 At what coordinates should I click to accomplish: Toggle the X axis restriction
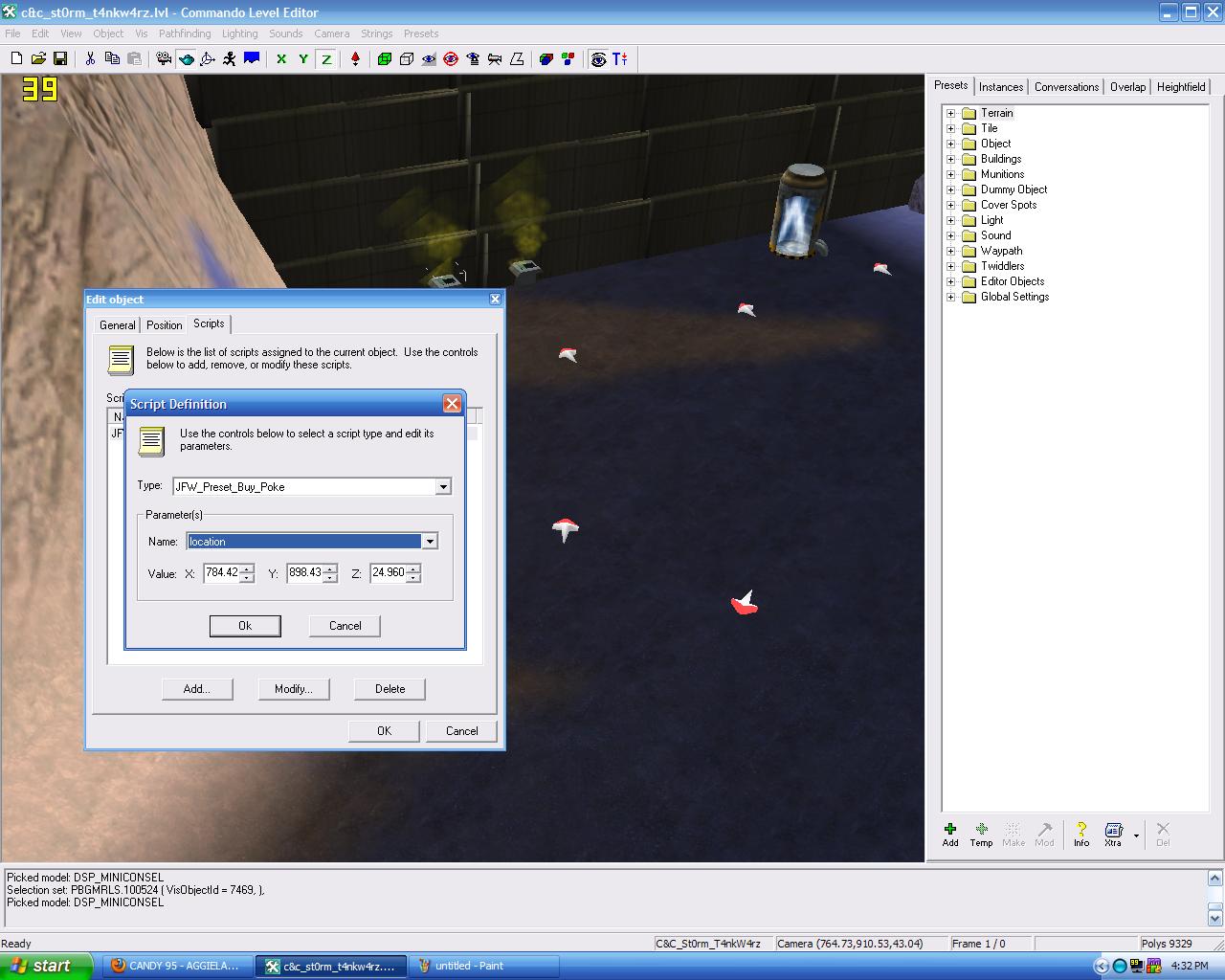pyautogui.click(x=281, y=59)
